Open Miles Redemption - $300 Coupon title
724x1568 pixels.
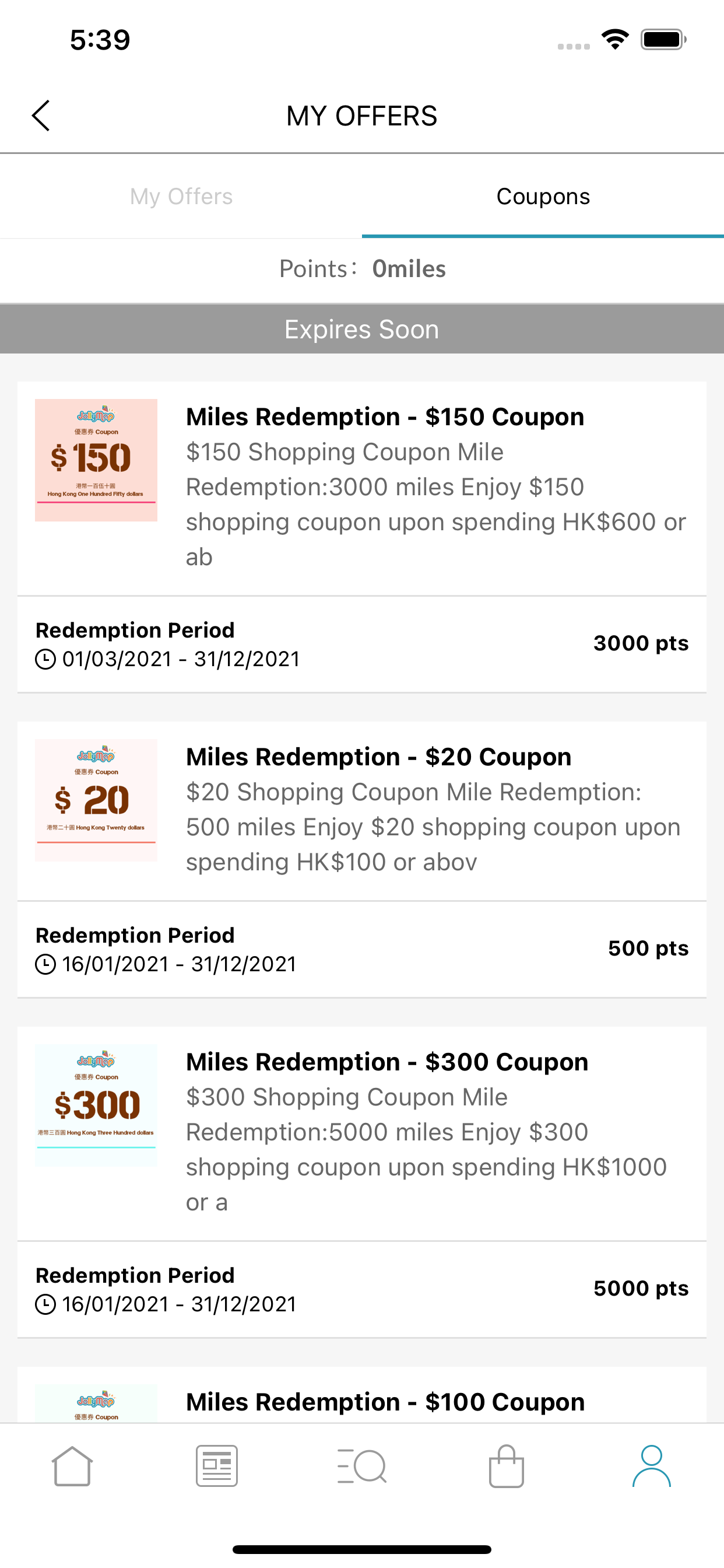tap(387, 1062)
